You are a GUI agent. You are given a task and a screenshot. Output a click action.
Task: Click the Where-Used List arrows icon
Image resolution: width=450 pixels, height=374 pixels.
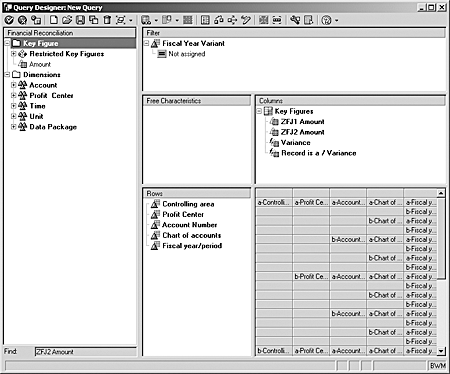[232, 20]
